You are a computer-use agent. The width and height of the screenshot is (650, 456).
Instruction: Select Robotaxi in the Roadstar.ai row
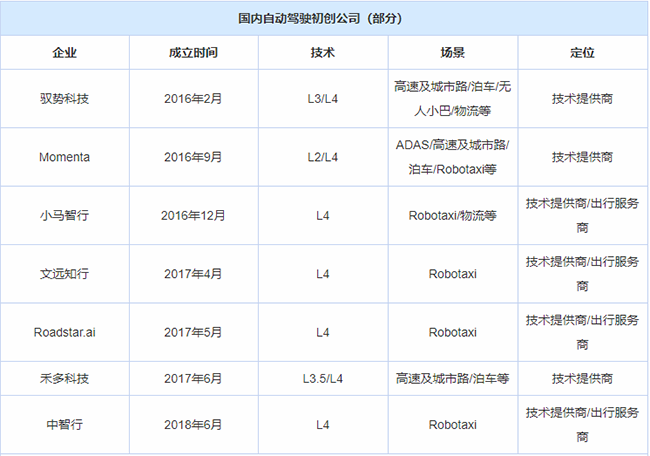tap(453, 332)
